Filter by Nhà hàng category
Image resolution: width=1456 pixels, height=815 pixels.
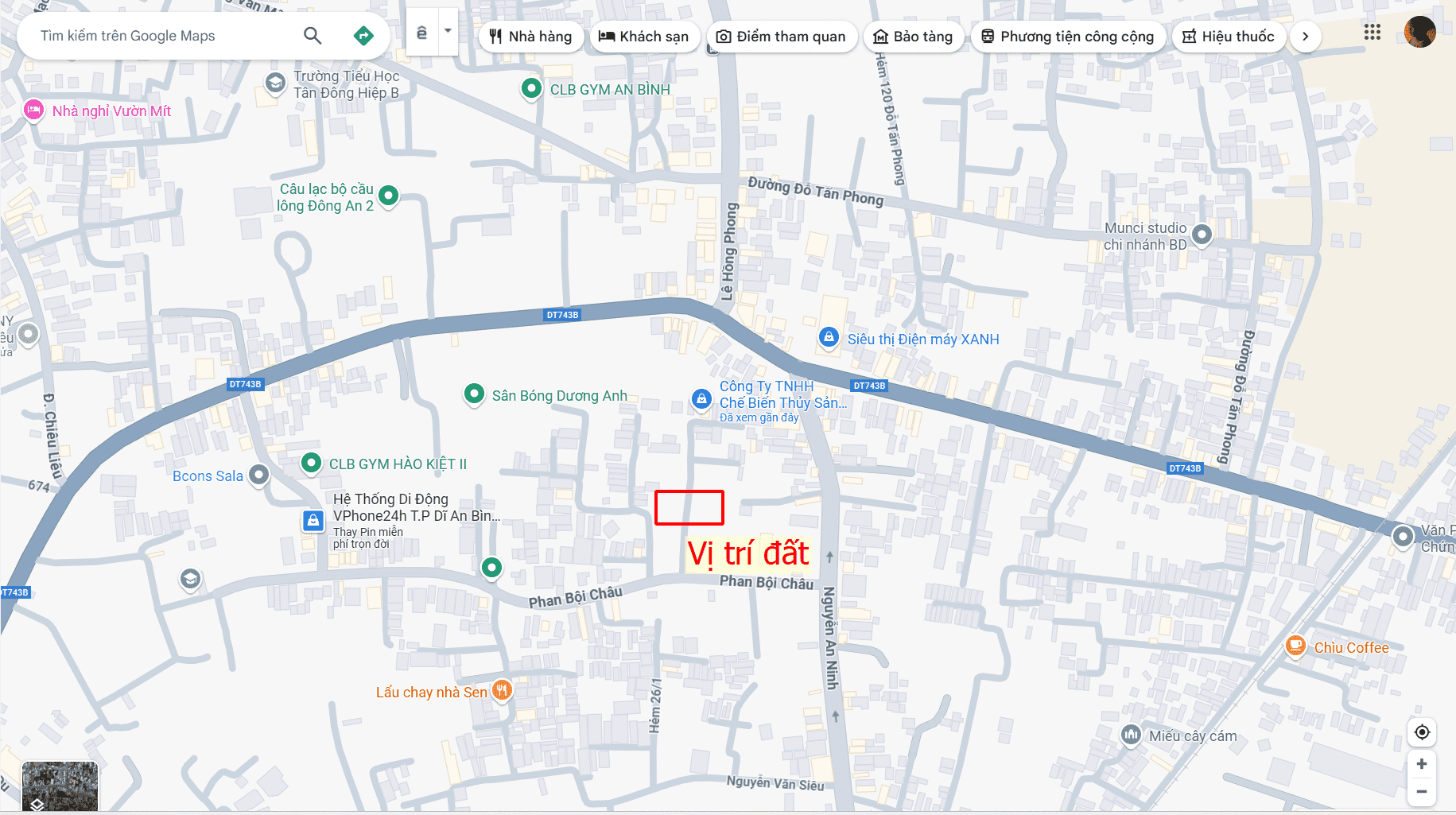[x=530, y=37]
